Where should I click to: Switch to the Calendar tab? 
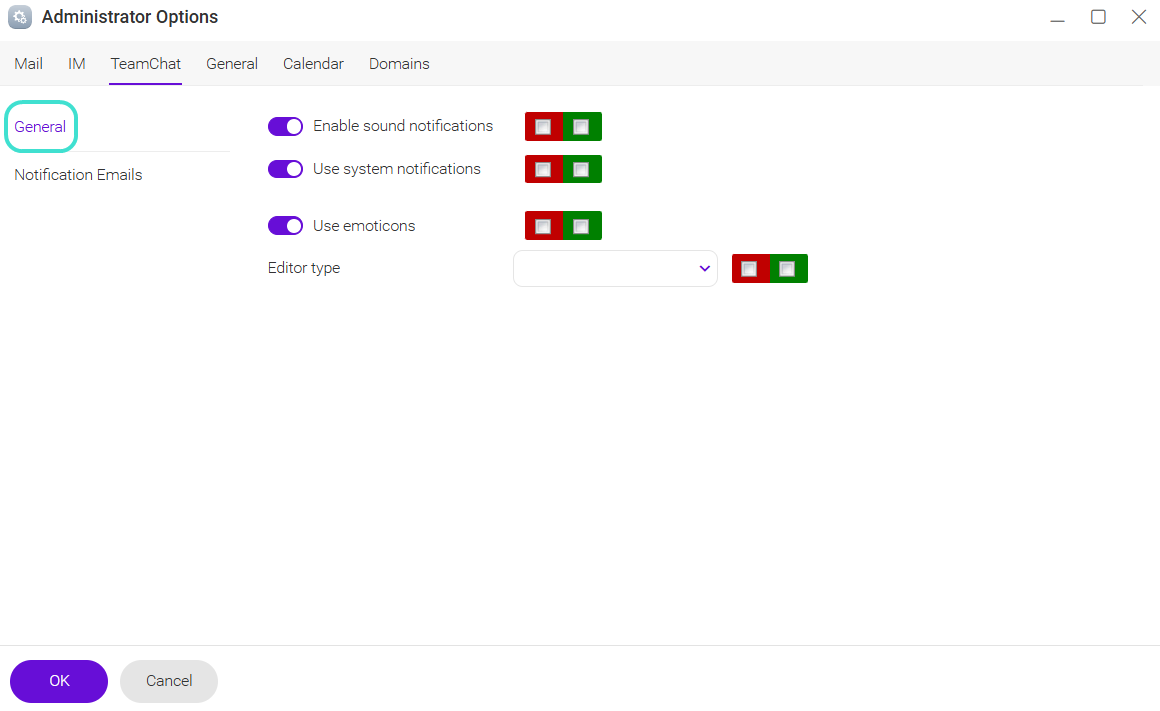pos(313,64)
